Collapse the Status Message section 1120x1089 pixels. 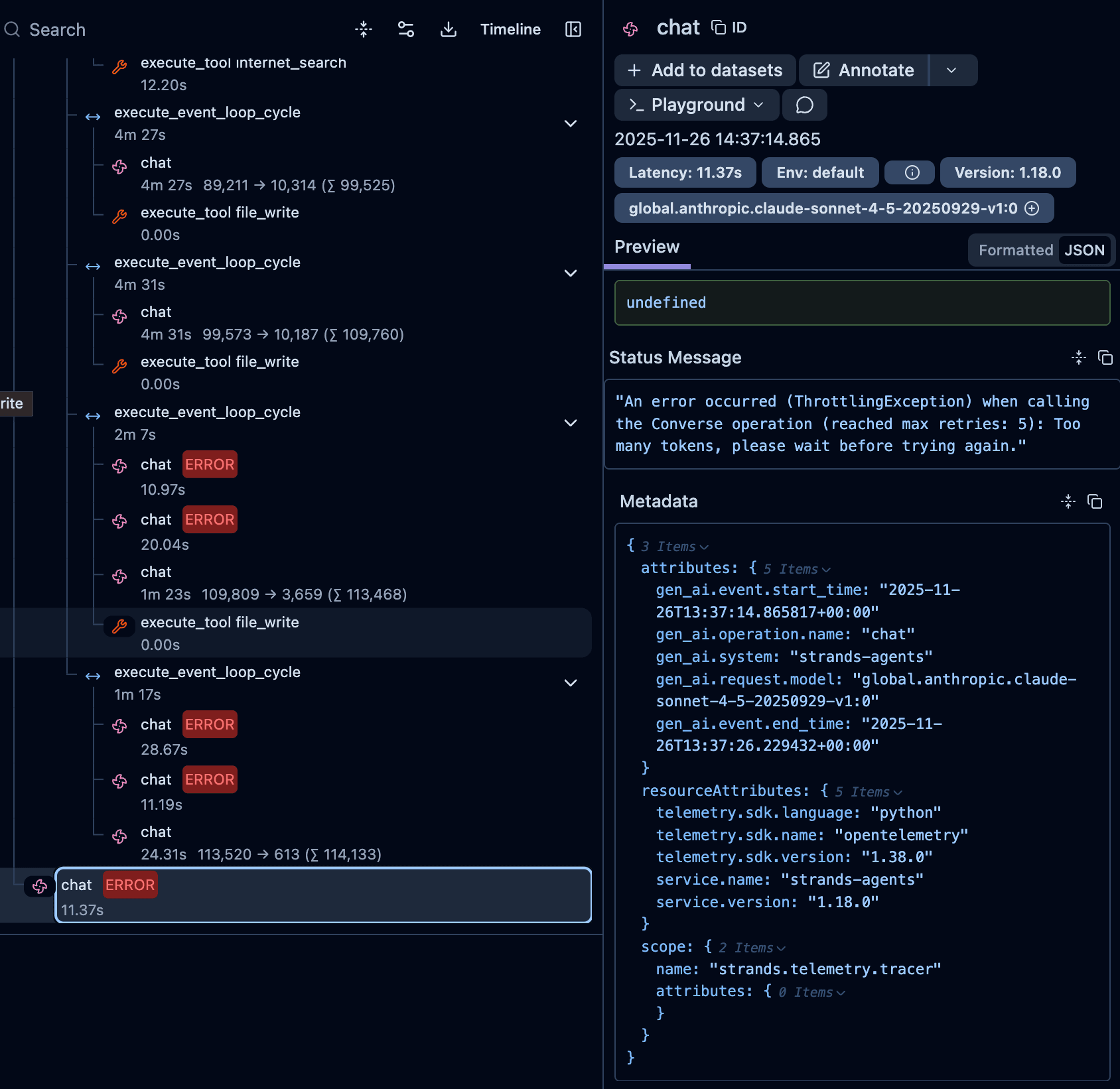(x=1079, y=357)
